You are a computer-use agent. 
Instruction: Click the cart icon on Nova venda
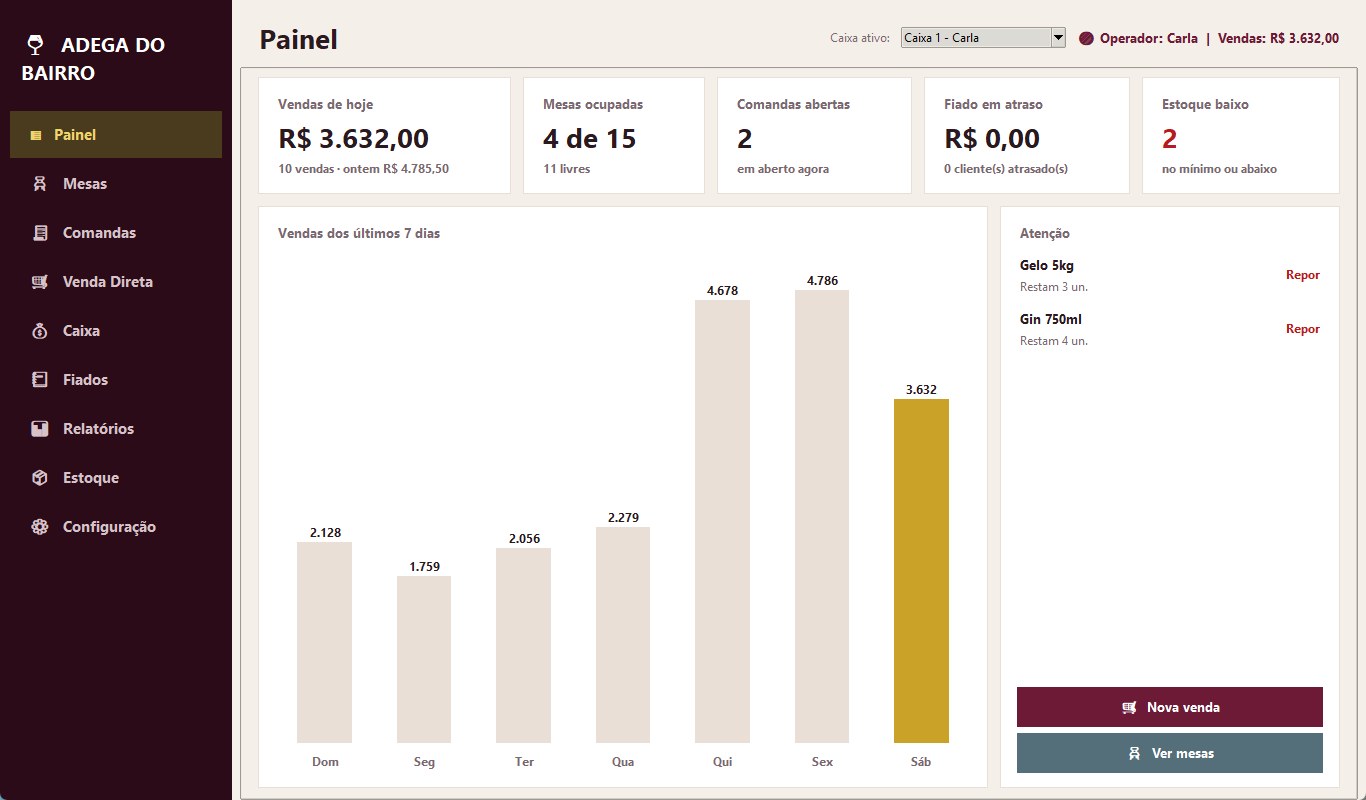(x=1129, y=707)
